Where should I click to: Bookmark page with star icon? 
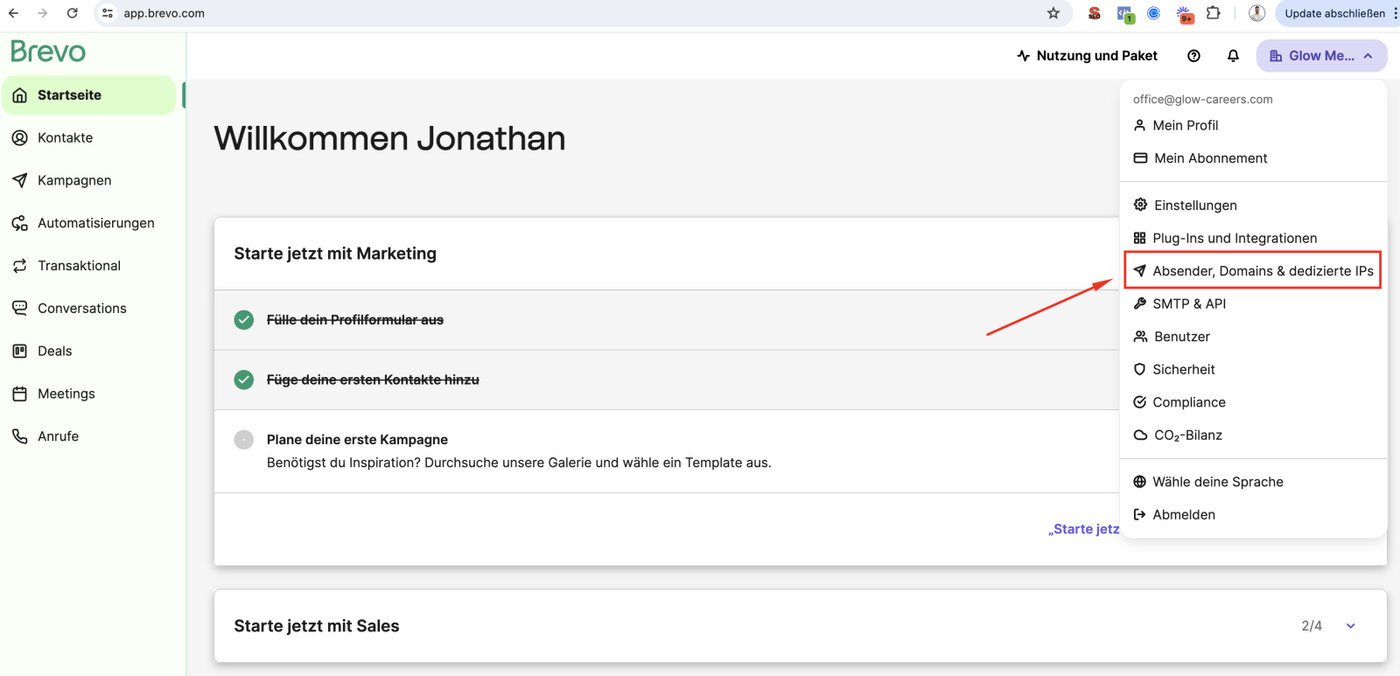(x=1053, y=13)
